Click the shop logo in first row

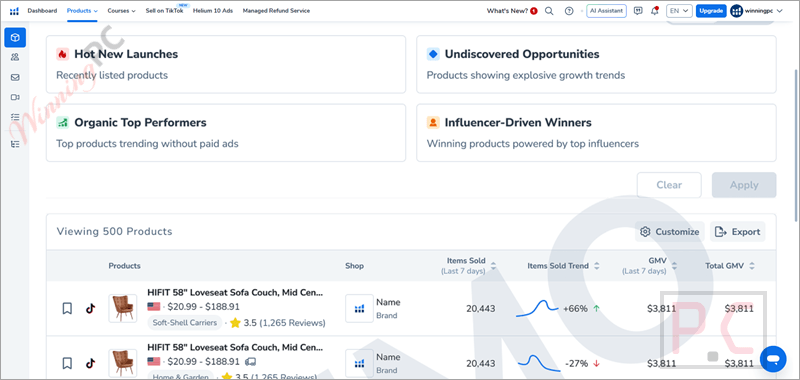tap(359, 309)
